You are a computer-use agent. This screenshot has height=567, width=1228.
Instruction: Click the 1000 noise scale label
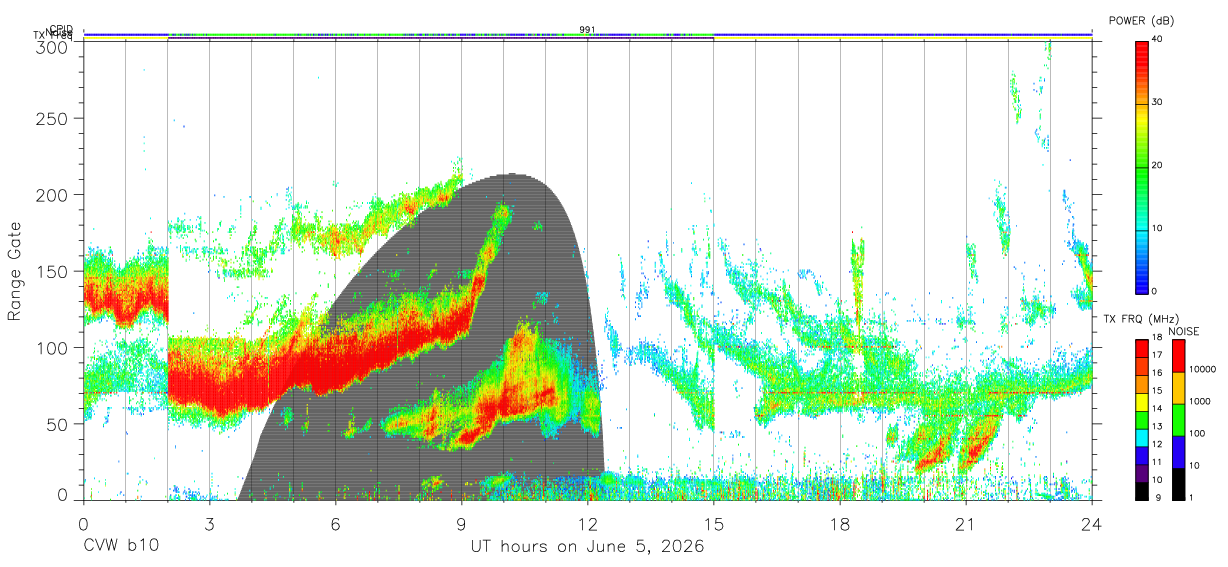[x=1199, y=401]
